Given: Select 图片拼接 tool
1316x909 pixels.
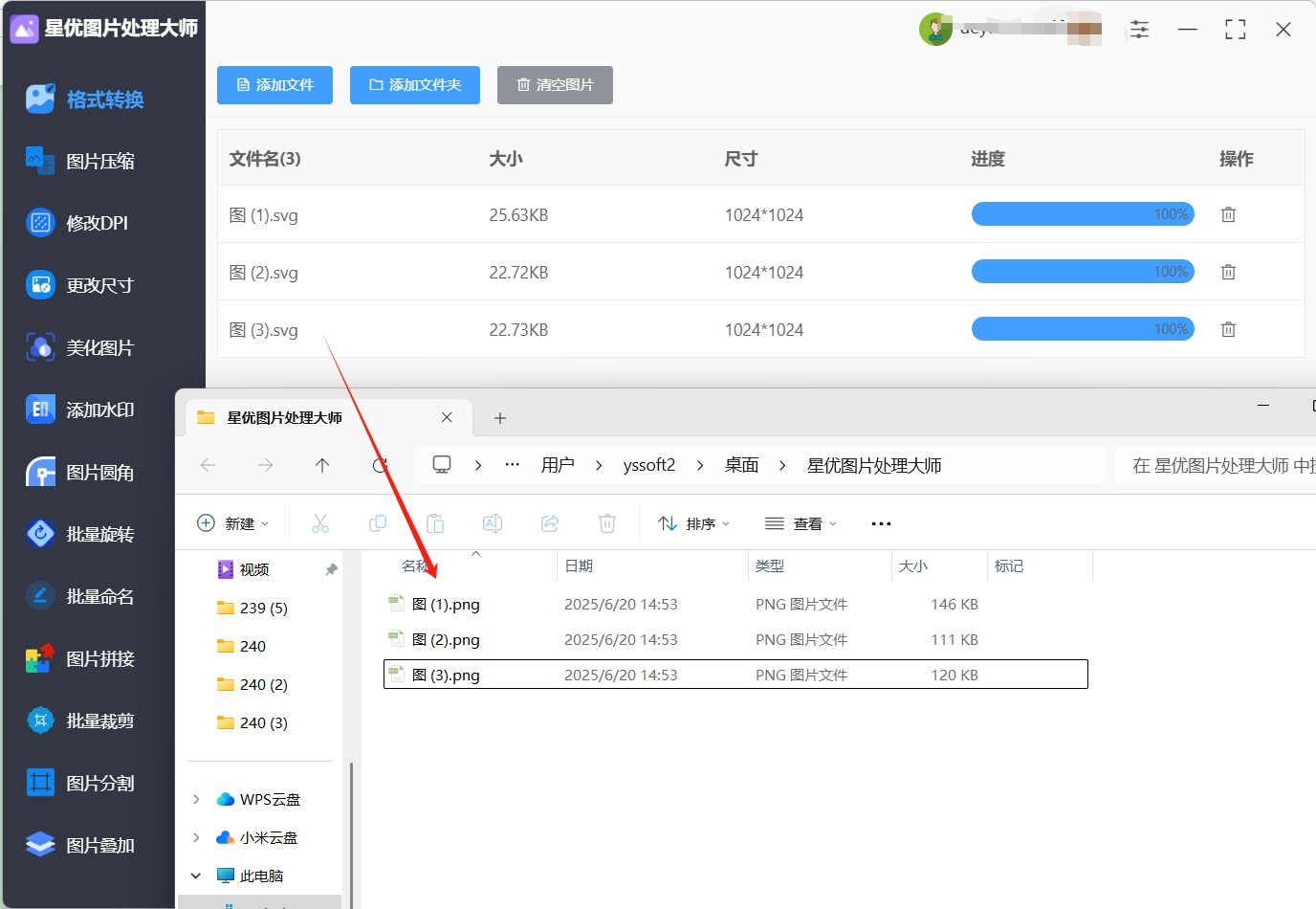Looking at the screenshot, I should pyautogui.click(x=81, y=658).
